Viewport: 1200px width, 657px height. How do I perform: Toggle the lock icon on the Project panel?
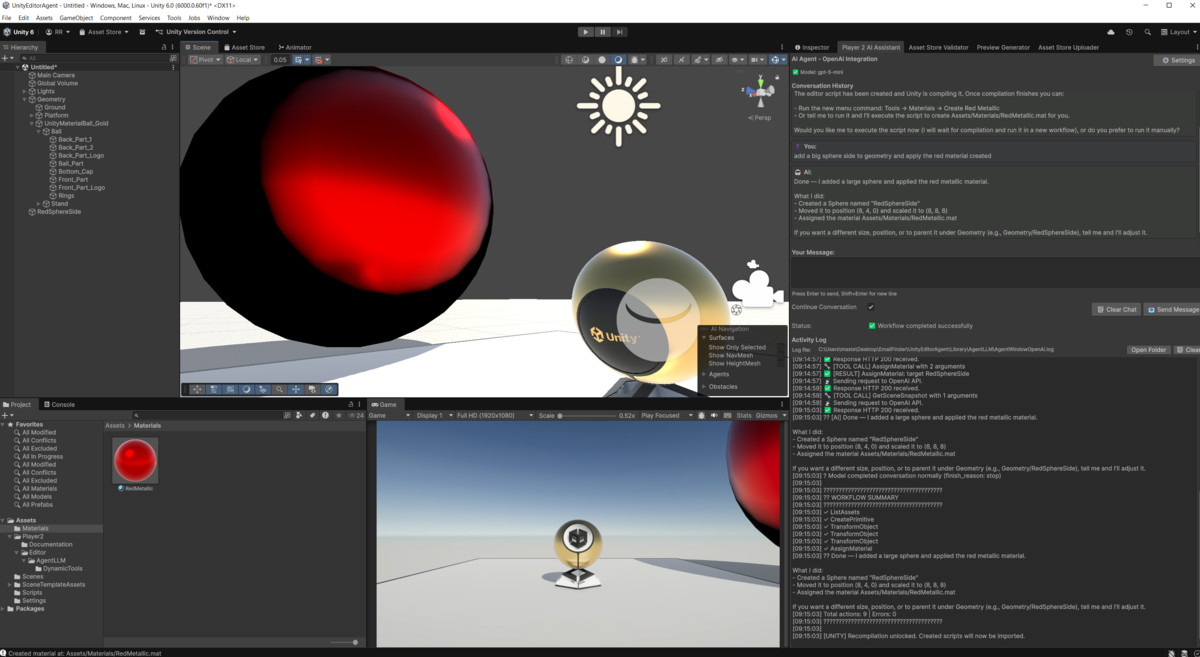[x=350, y=405]
